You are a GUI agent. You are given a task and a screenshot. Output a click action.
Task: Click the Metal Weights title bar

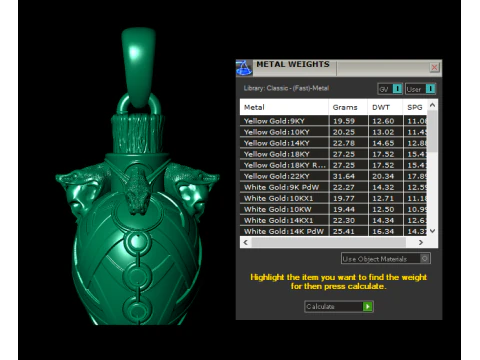340,68
